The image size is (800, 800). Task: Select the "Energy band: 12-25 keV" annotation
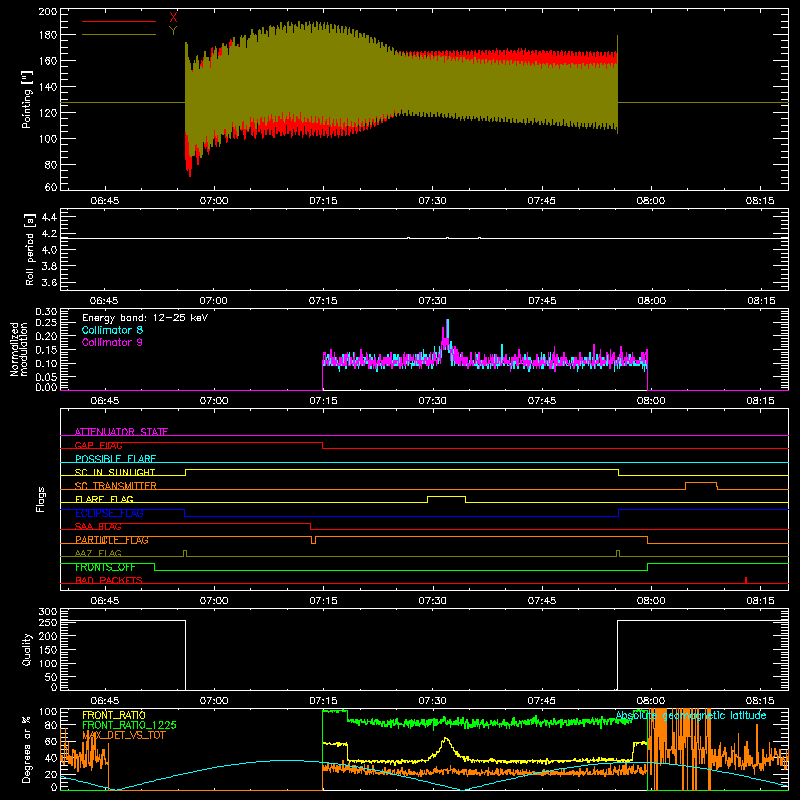point(145,318)
